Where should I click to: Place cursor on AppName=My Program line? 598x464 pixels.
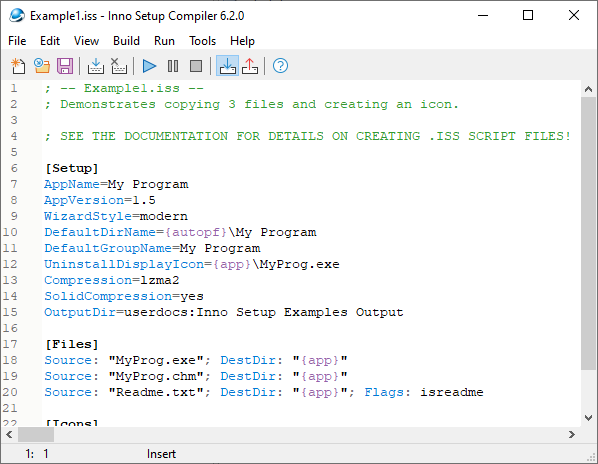point(116,184)
